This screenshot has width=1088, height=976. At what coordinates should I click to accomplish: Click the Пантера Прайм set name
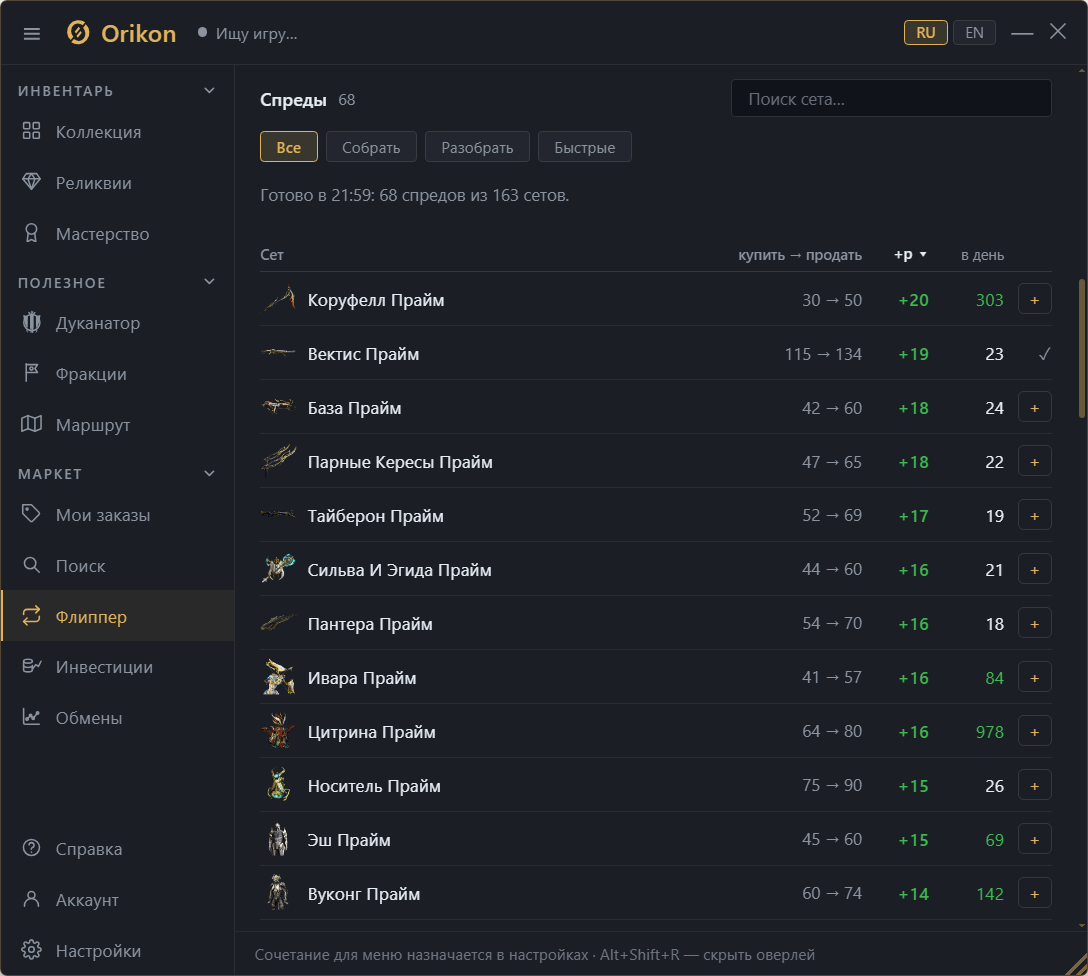(370, 624)
